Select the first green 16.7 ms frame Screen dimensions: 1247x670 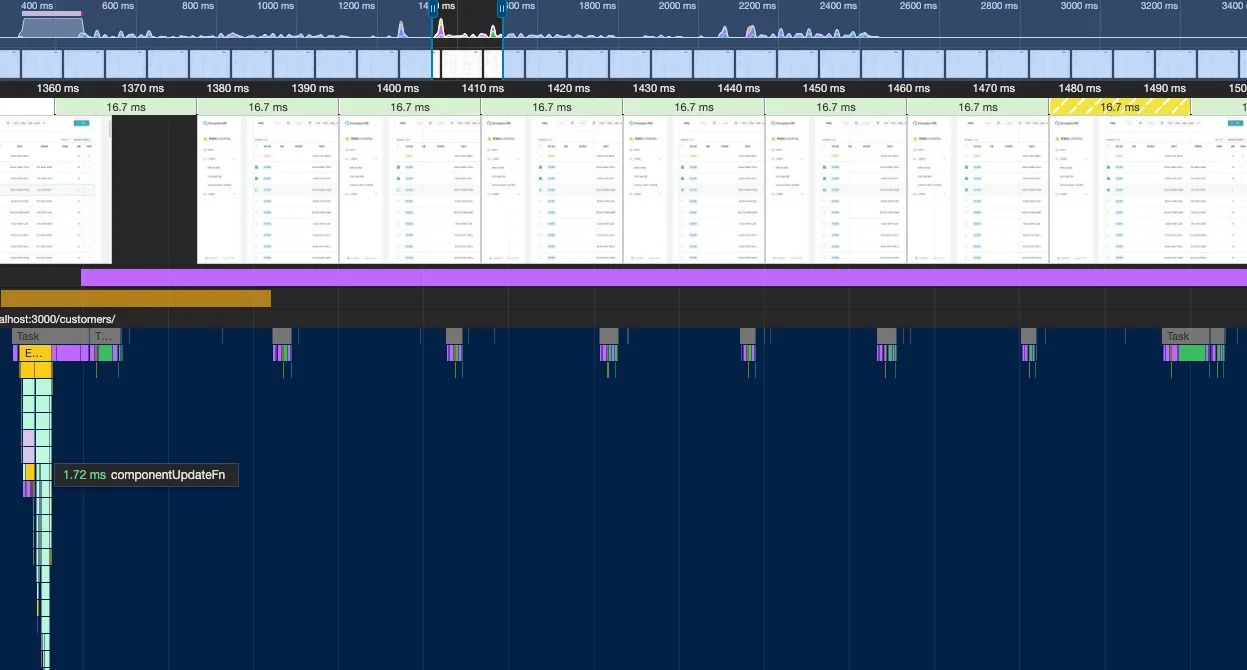click(x=126, y=107)
